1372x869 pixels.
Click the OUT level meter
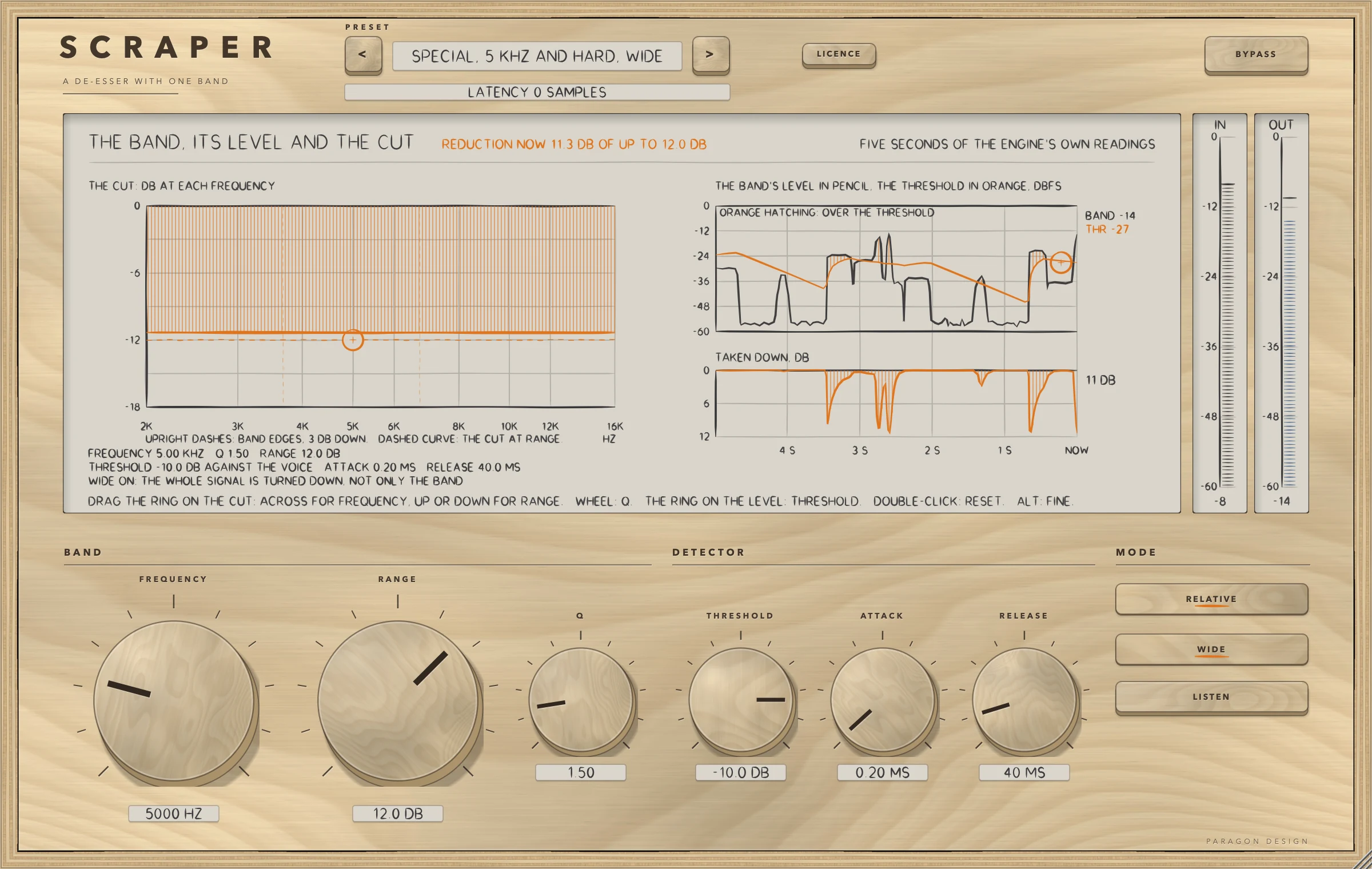click(1282, 313)
